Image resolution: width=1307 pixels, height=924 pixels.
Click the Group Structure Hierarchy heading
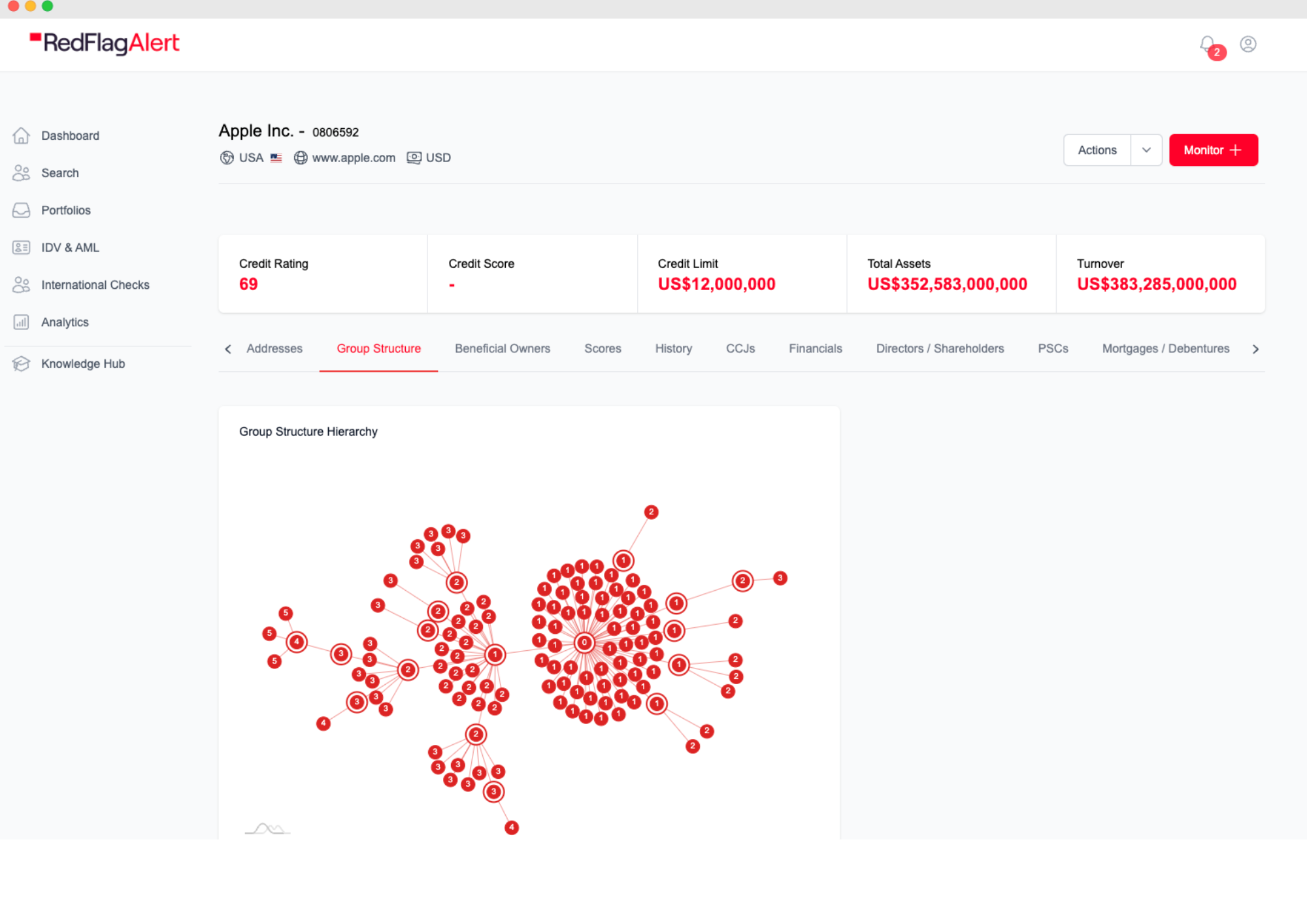tap(308, 431)
